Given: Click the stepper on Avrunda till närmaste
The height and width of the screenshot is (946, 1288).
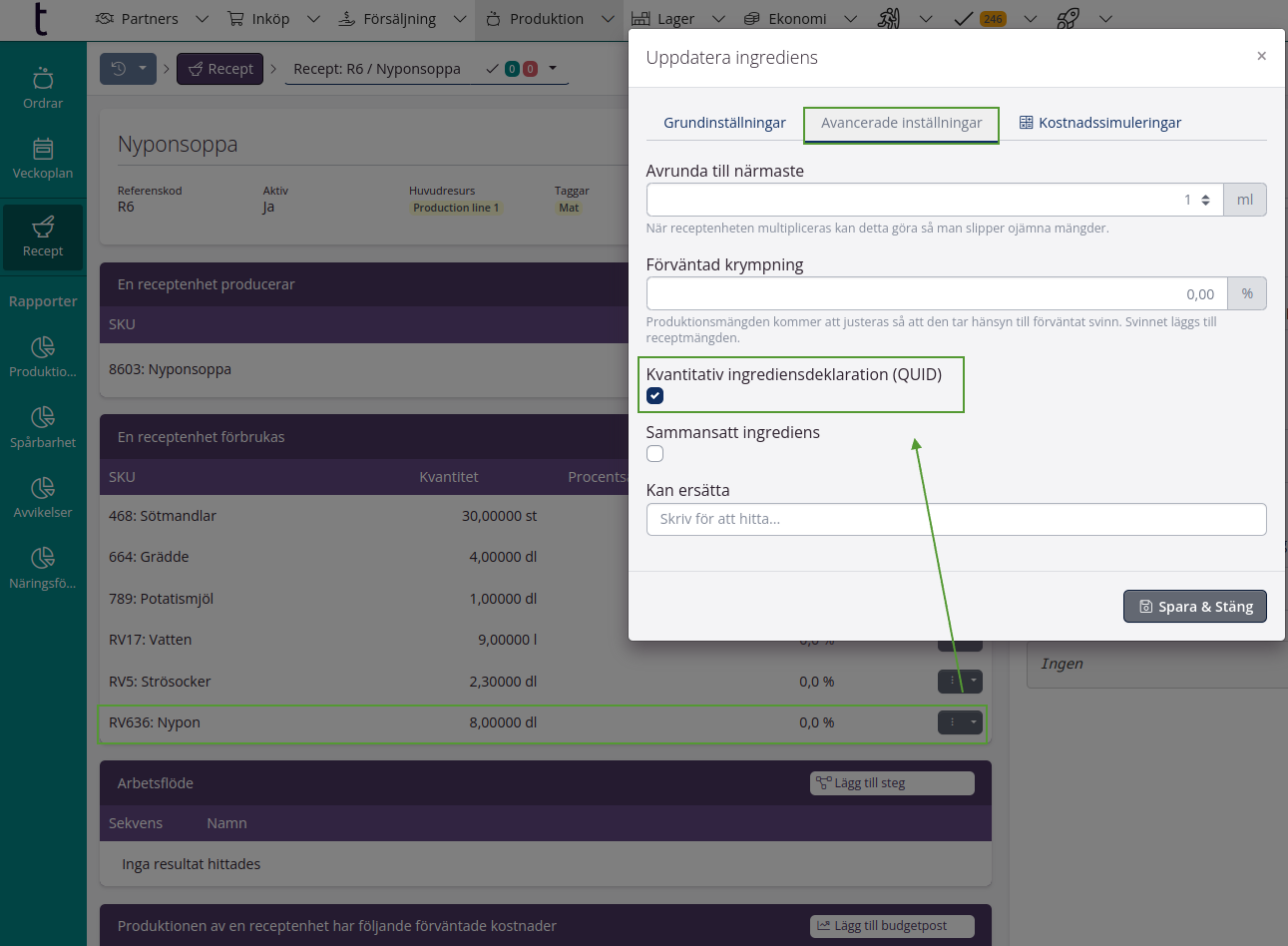Looking at the screenshot, I should (1205, 200).
